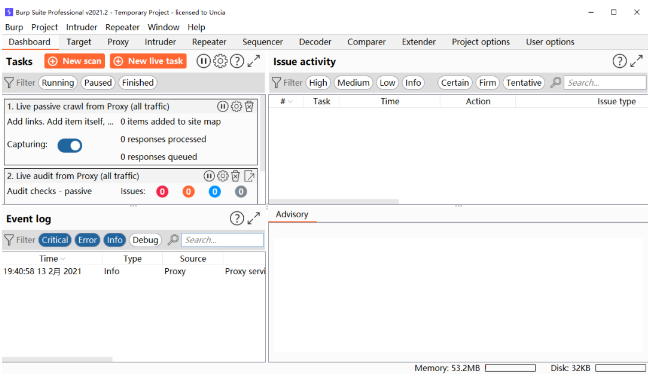Viewport: 651px width, 379px height.
Task: Toggle the Capturing switch off
Action: (x=70, y=145)
